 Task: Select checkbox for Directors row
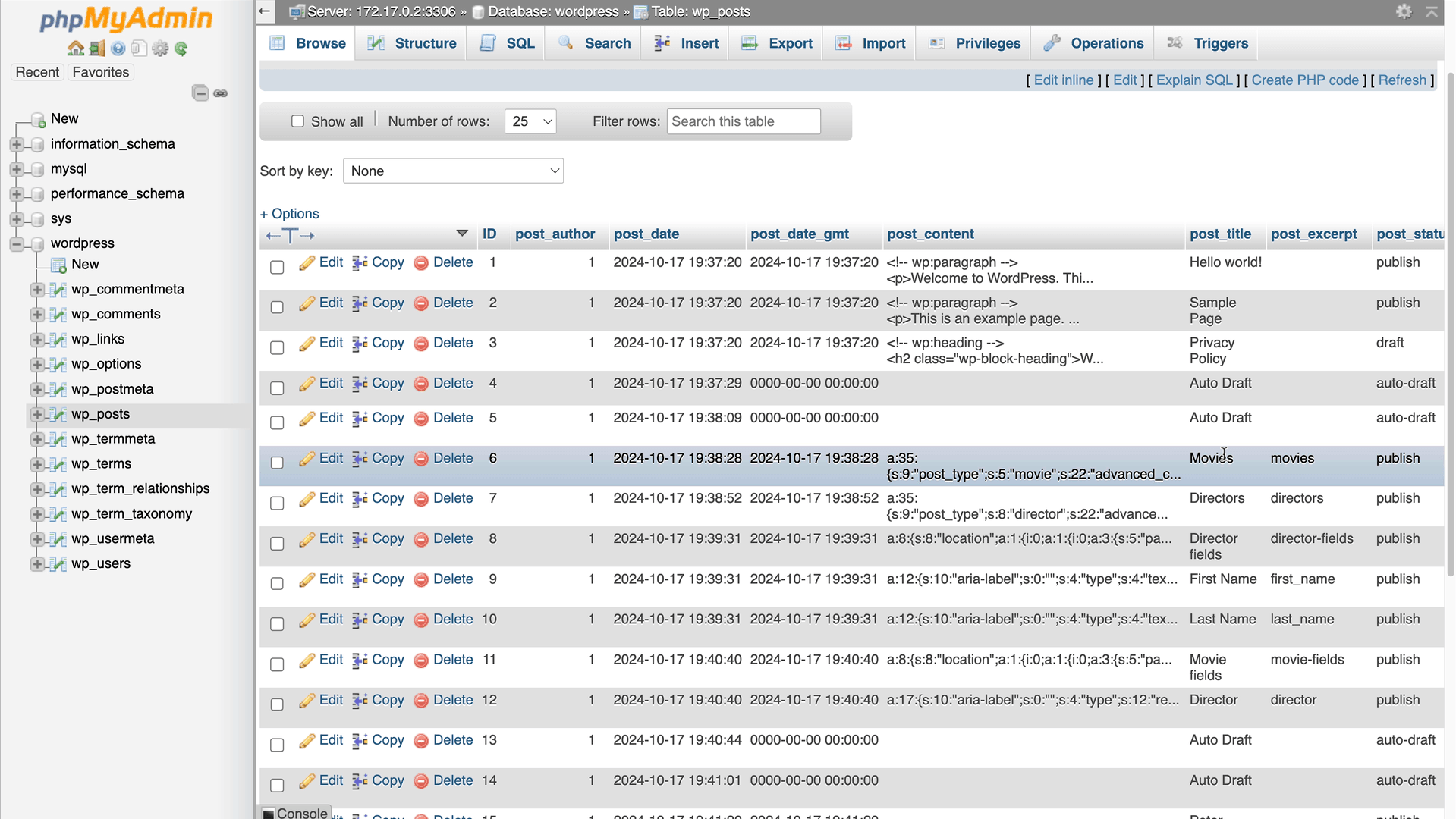click(x=277, y=503)
